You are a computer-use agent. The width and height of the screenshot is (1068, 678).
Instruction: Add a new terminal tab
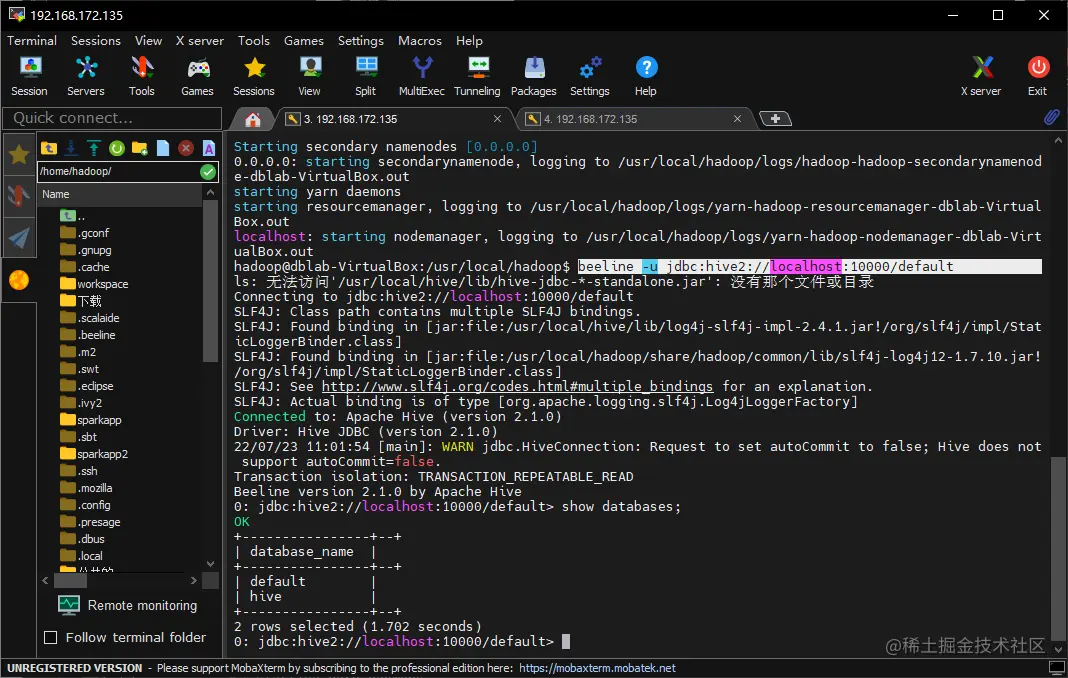click(x=775, y=119)
